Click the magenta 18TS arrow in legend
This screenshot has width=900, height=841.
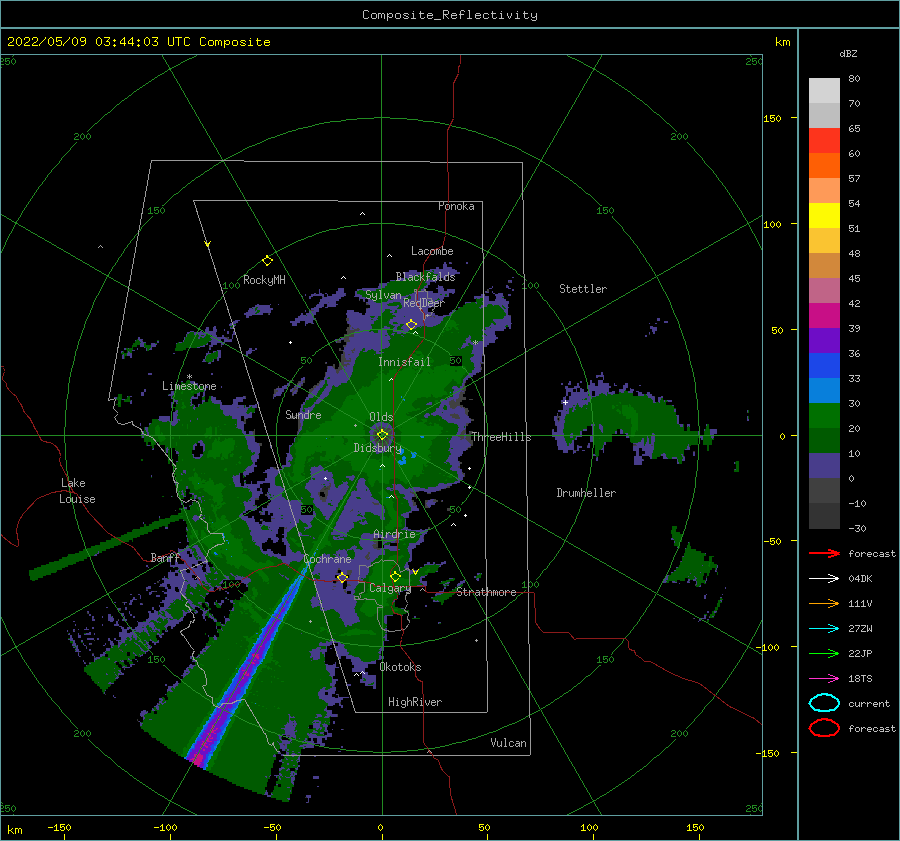click(x=824, y=679)
